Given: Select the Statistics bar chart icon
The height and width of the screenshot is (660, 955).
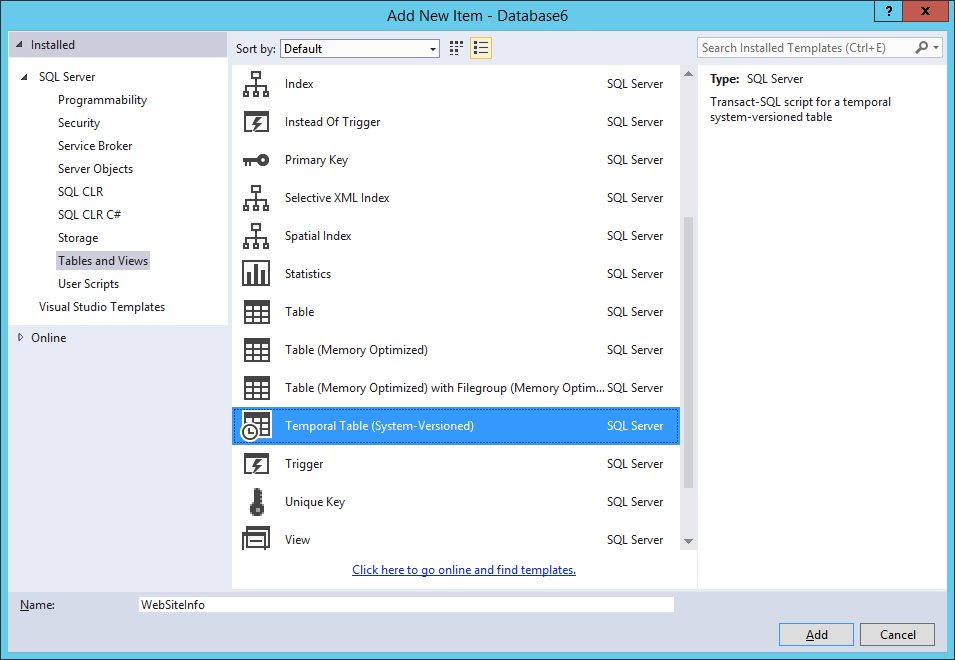Looking at the screenshot, I should click(256, 274).
